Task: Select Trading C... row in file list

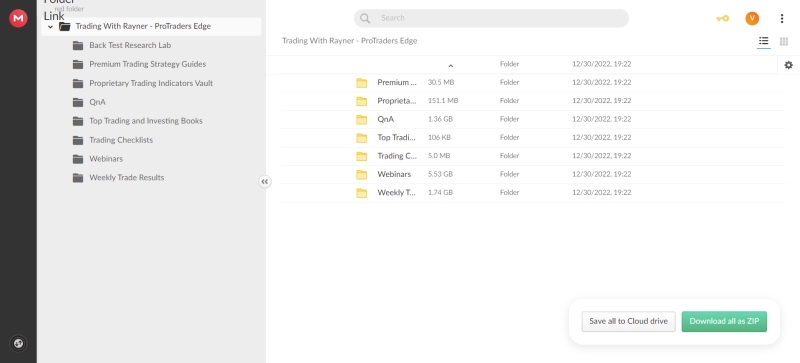Action: tap(533, 156)
